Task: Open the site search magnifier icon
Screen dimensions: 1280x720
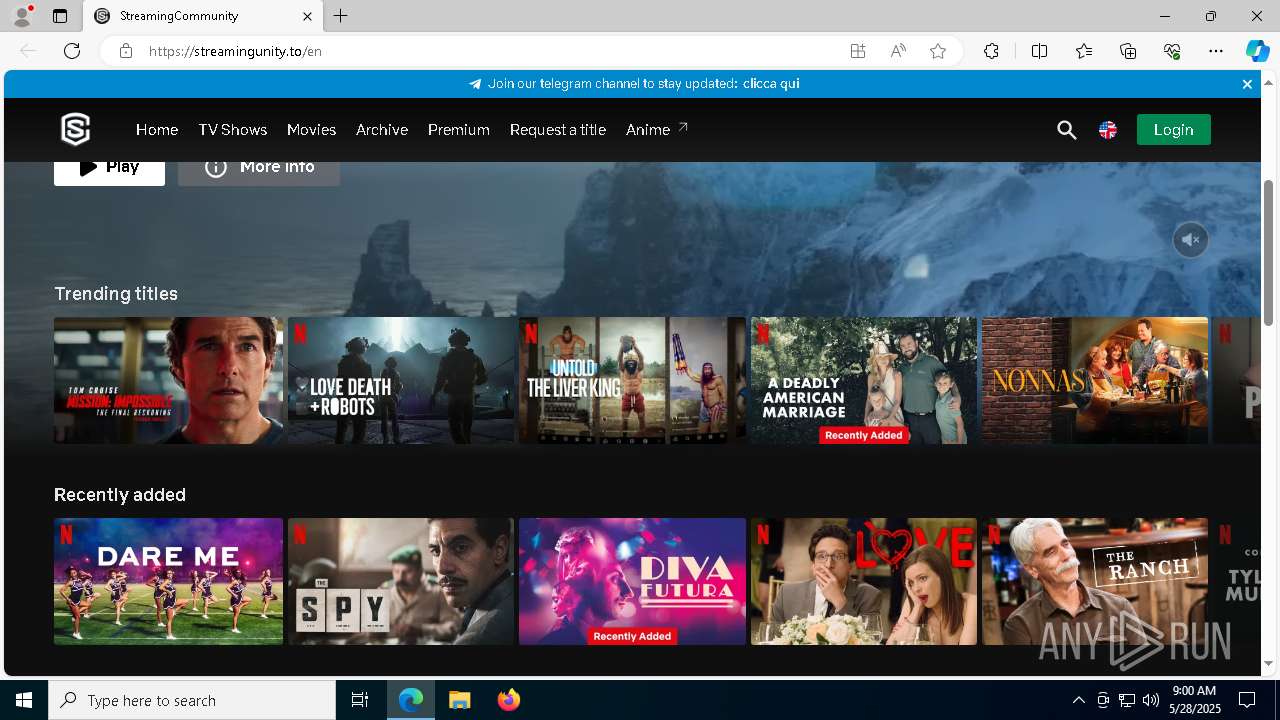Action: coord(1067,130)
